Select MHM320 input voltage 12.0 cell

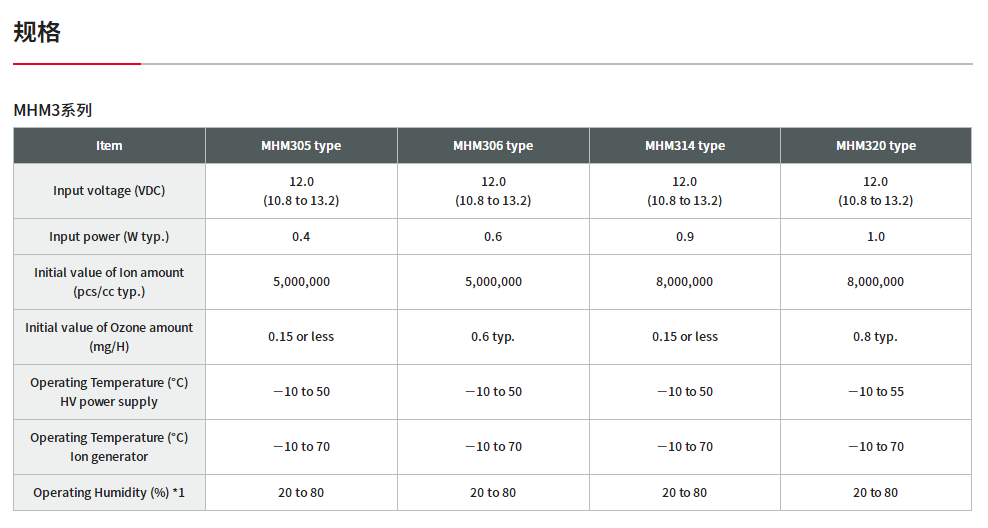(876, 191)
